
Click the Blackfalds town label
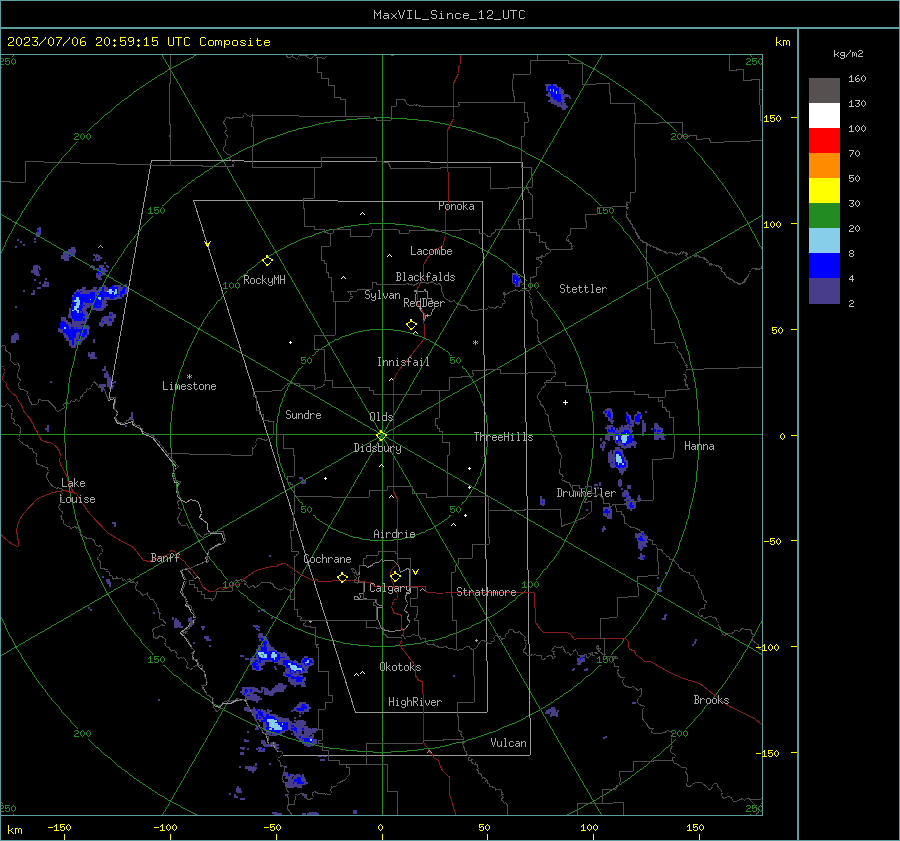425,277
